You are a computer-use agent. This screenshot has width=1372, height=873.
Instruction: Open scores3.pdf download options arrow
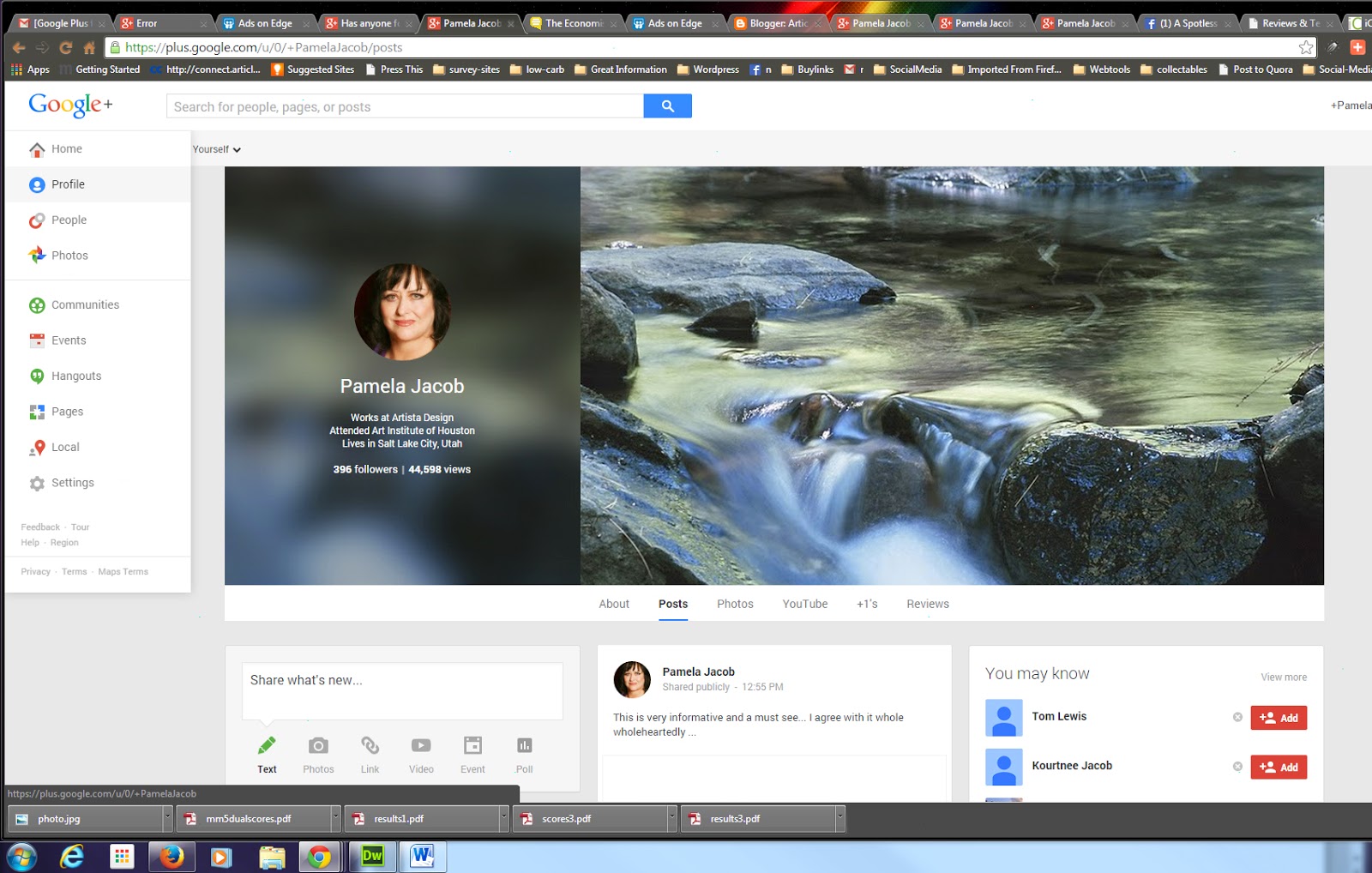(671, 819)
